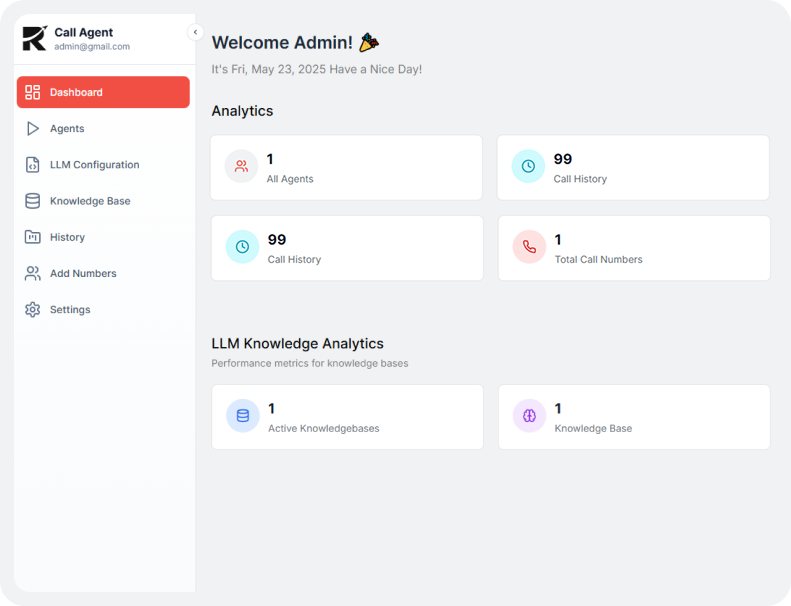Click the value 1 above Active Knowledgebases
The height and width of the screenshot is (606, 791).
click(x=271, y=409)
